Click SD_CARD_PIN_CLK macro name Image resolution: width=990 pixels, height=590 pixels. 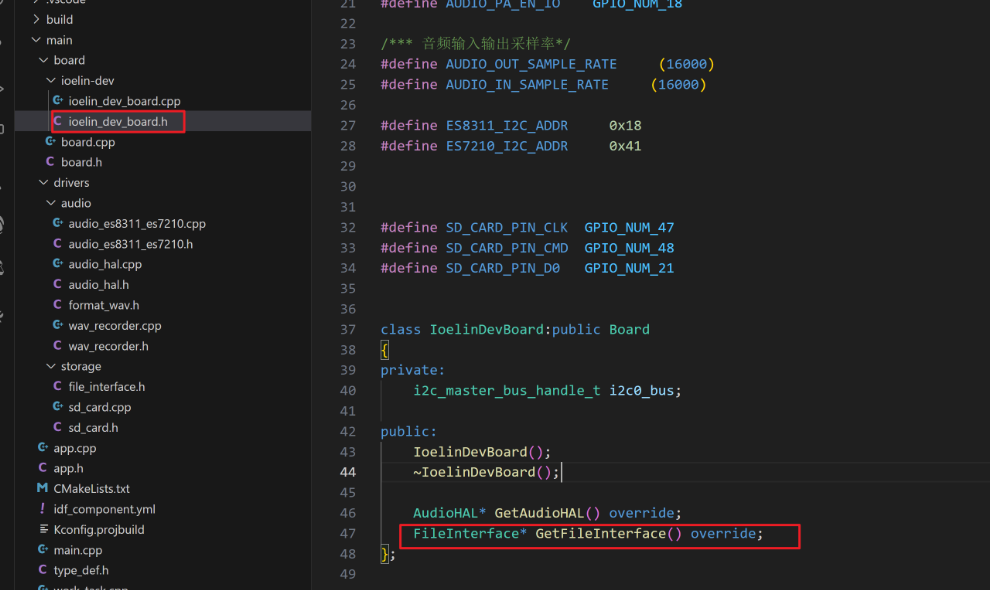point(506,227)
